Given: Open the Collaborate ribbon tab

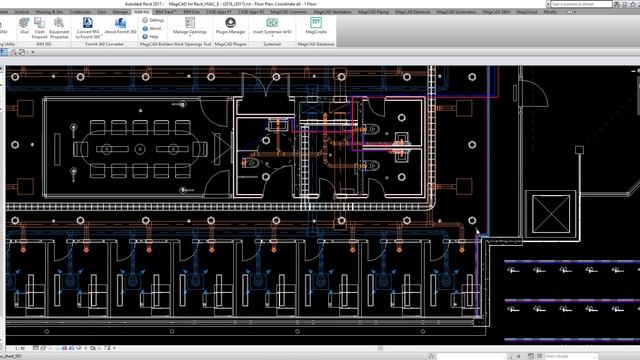Looking at the screenshot, I should (80, 12).
